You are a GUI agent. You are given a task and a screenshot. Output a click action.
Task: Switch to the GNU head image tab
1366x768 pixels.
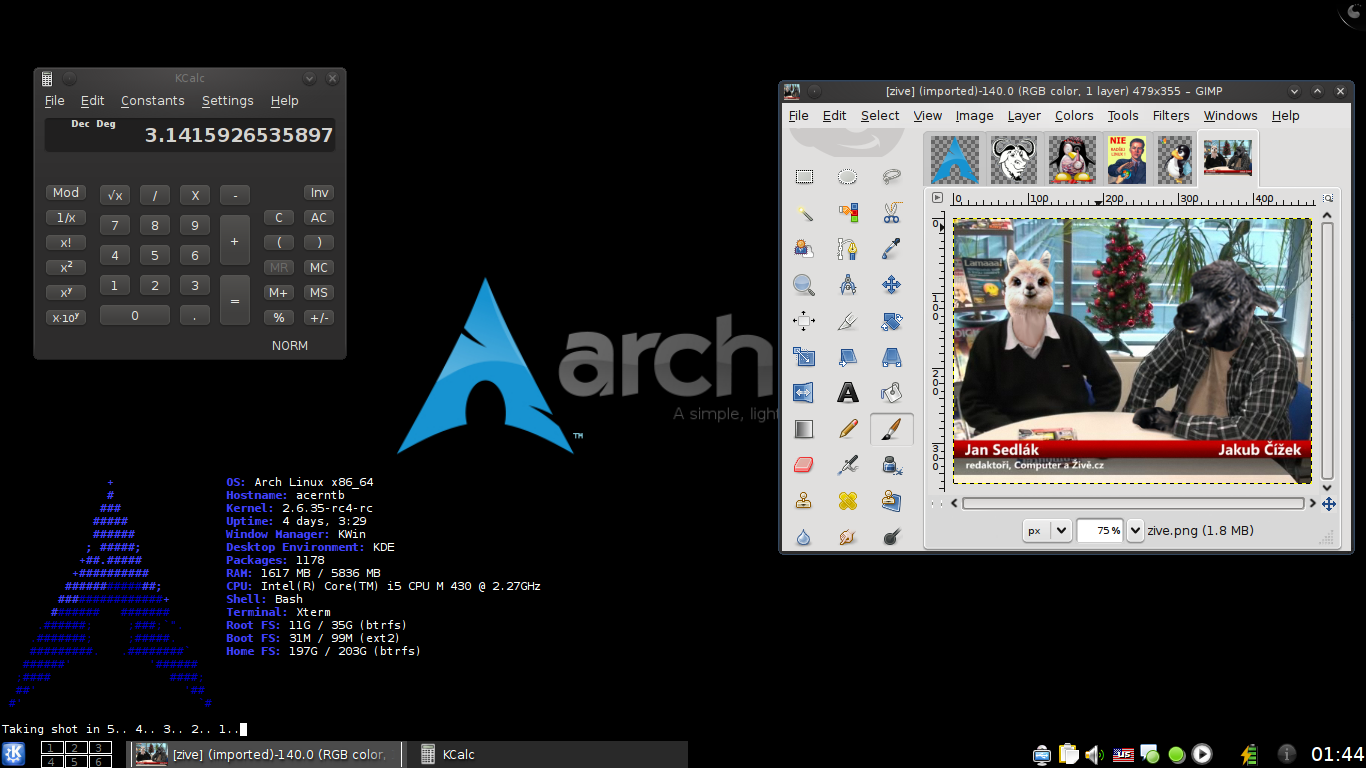pos(1012,159)
